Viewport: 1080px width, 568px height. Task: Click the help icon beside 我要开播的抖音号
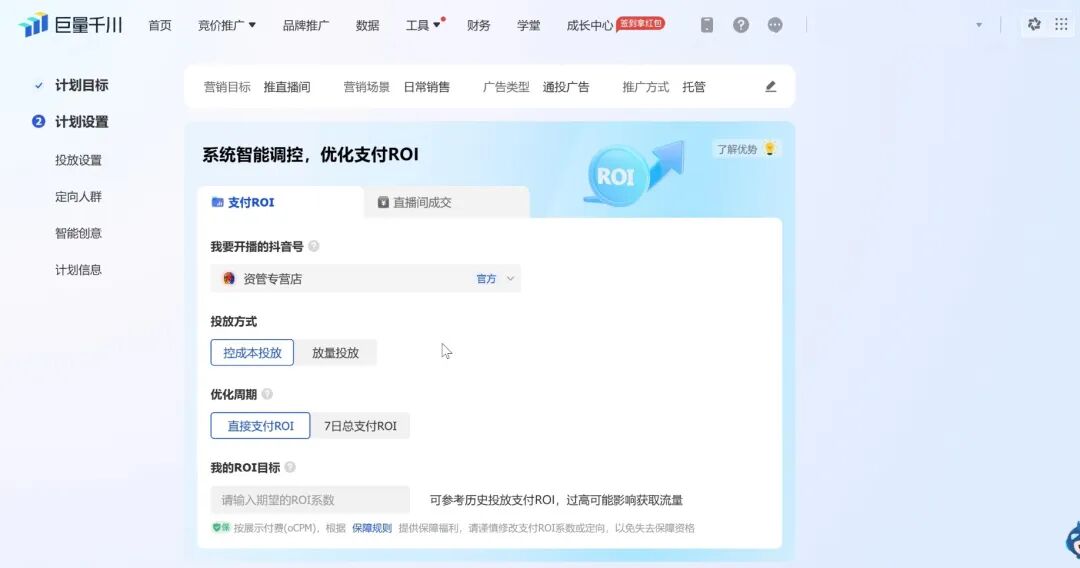click(313, 246)
